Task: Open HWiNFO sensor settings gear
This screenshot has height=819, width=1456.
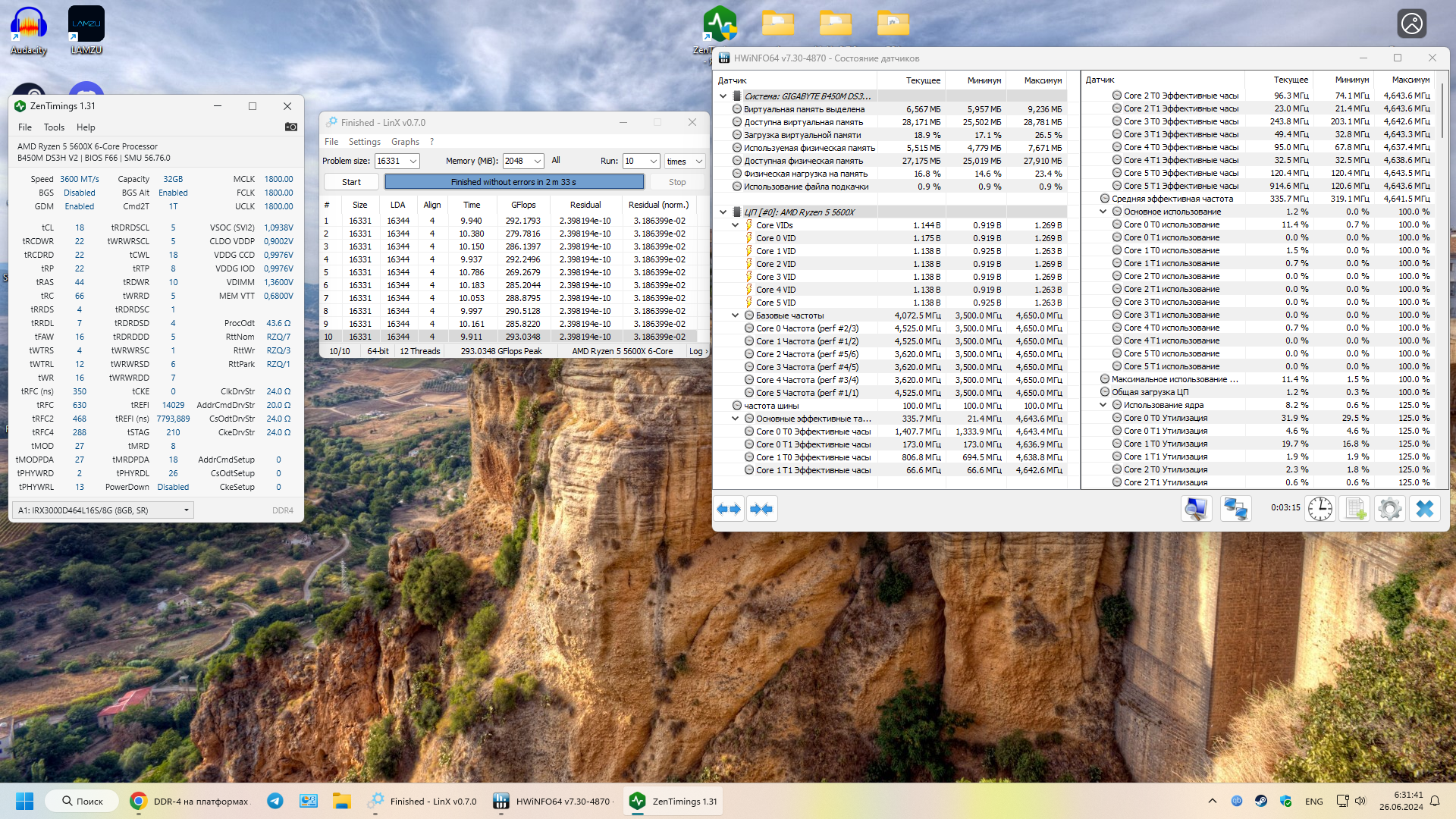Action: point(1389,509)
